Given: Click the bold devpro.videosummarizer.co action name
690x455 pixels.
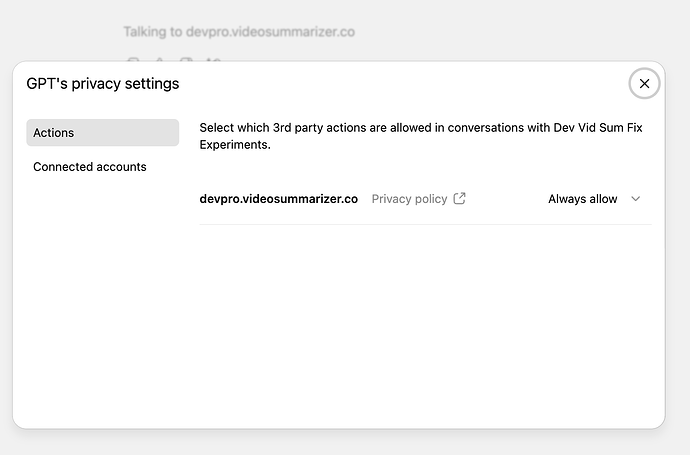Looking at the screenshot, I should 278,199.
